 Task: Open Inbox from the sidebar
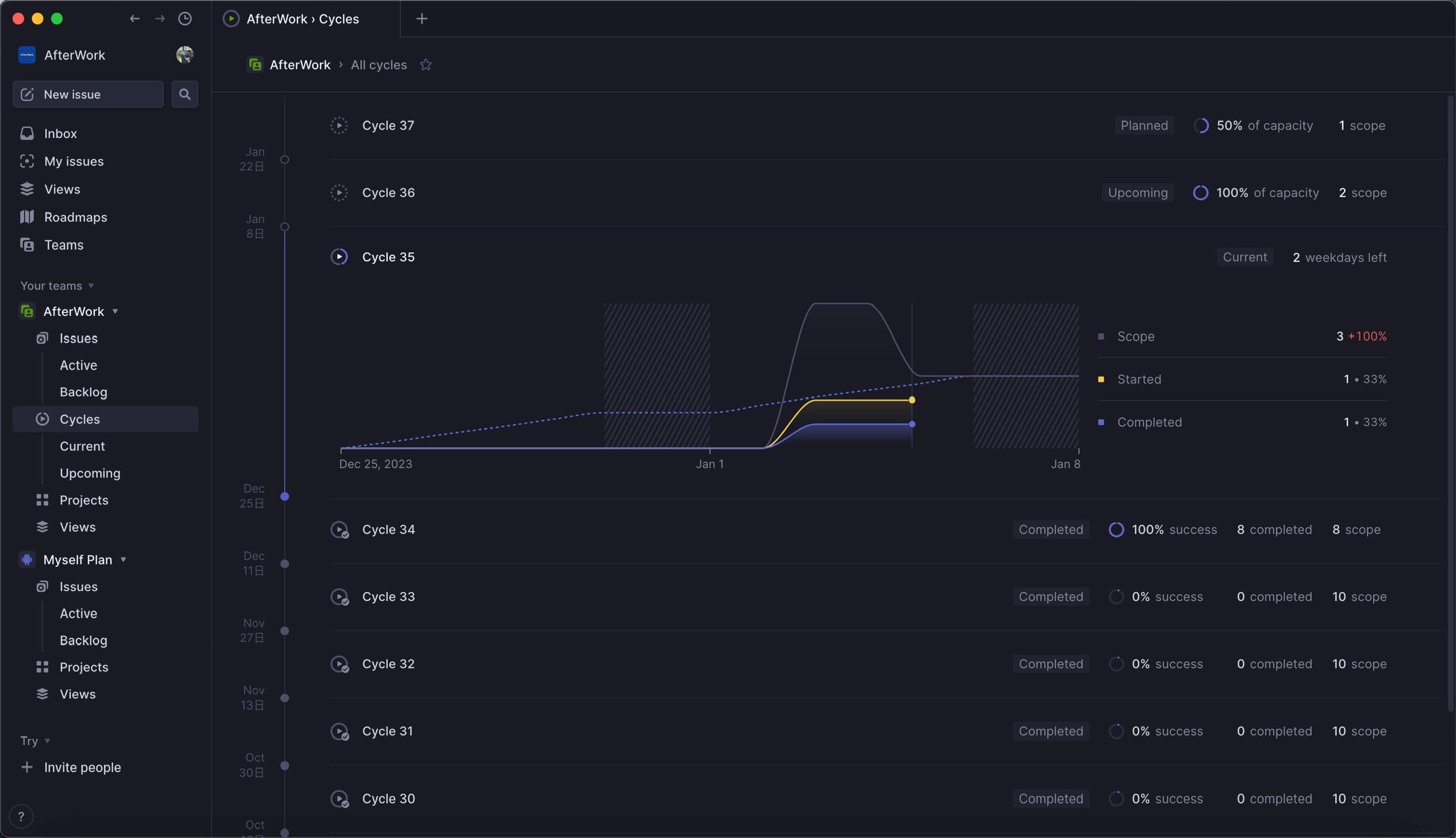click(x=60, y=134)
